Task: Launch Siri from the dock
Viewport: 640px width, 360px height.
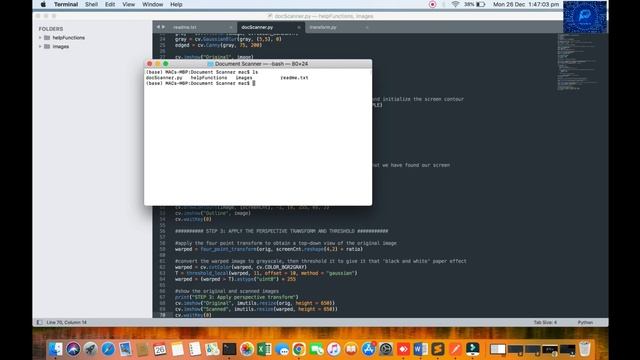Action: tap(73, 349)
